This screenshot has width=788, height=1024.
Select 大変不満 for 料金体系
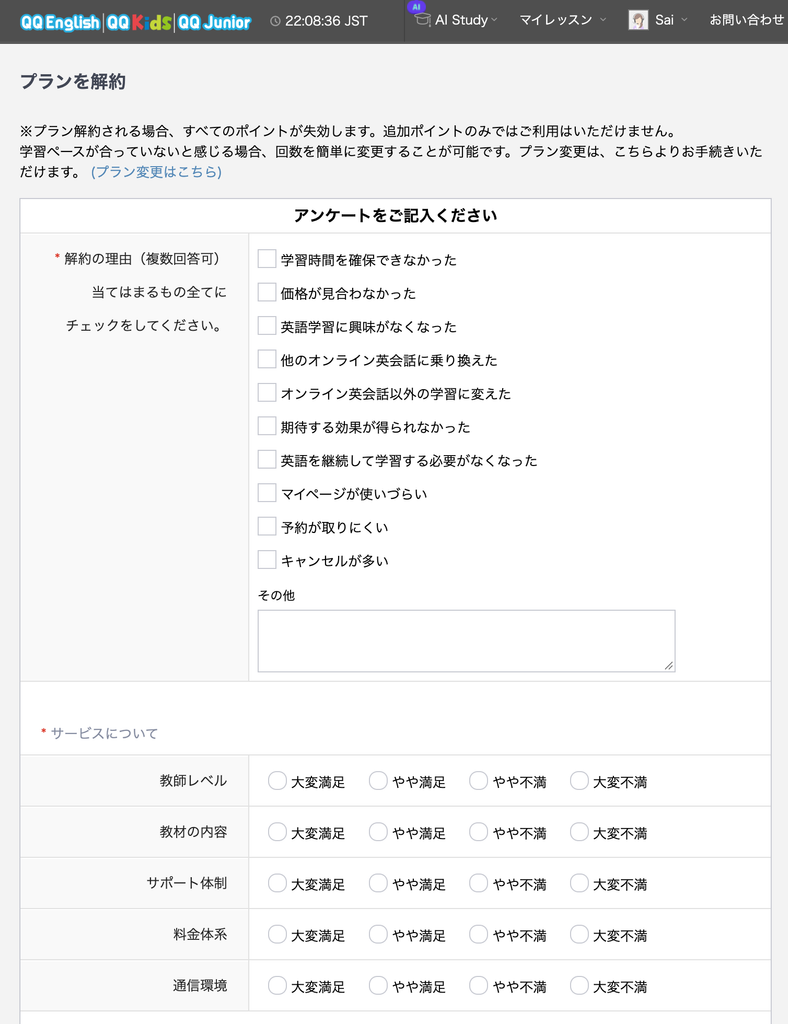579,934
